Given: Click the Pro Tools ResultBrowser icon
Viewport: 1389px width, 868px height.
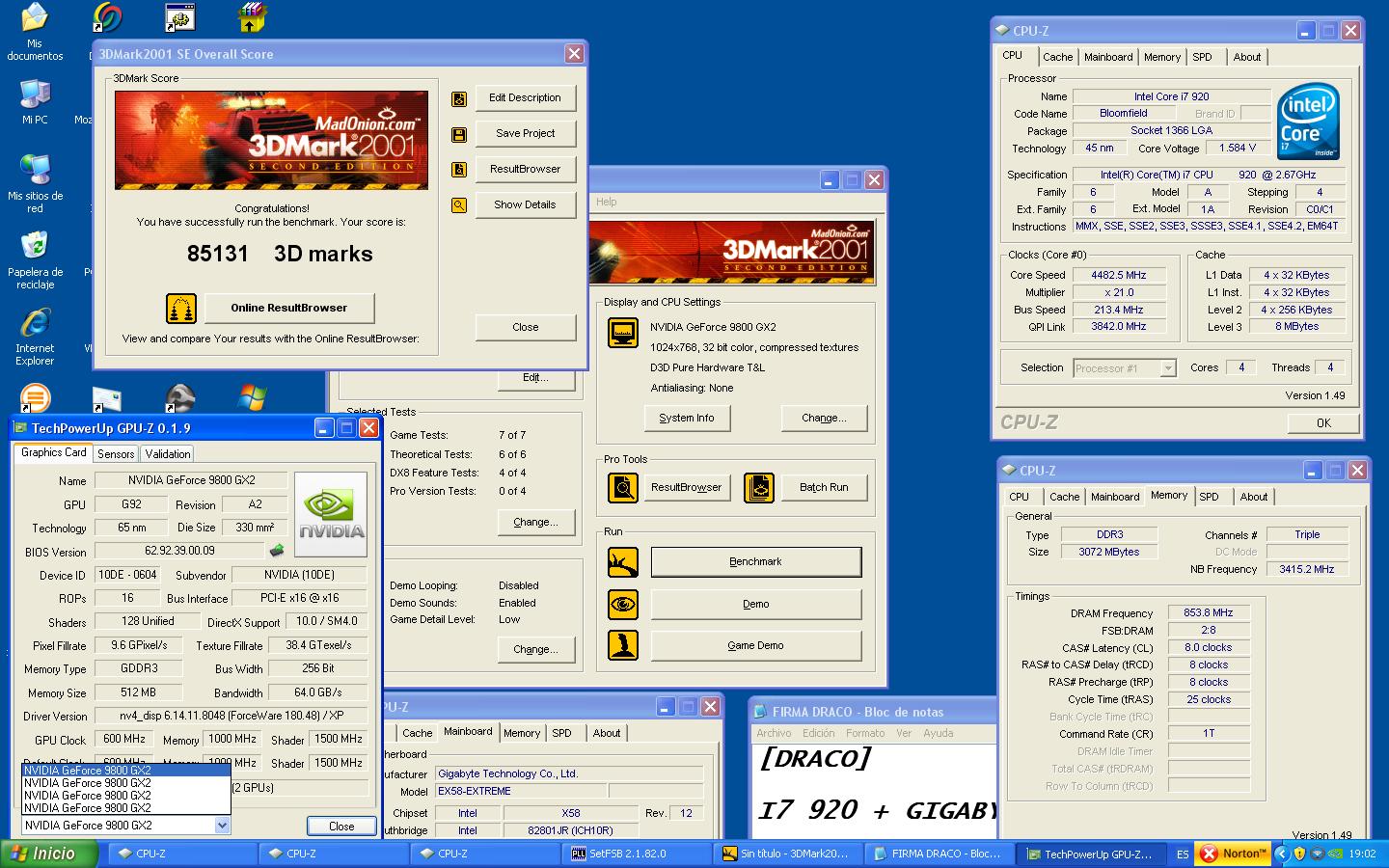Looking at the screenshot, I should coord(623,488).
